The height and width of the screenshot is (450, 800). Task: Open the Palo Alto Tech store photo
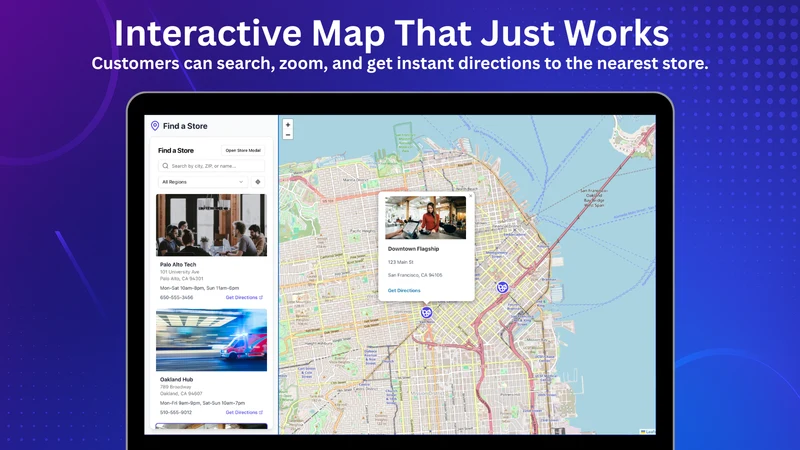click(x=211, y=225)
